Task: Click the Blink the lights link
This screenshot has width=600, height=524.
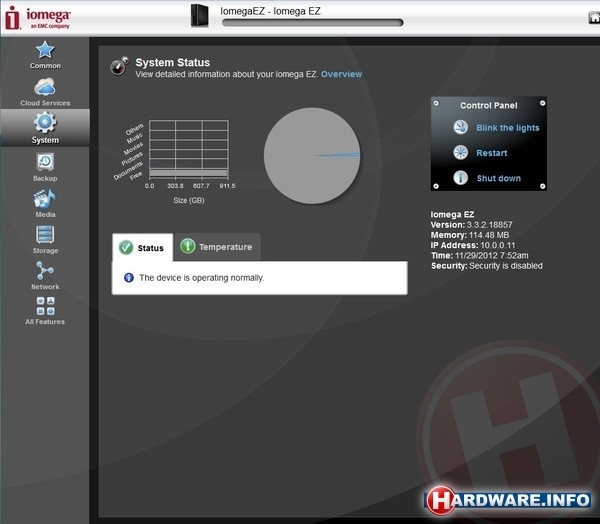Action: [508, 128]
